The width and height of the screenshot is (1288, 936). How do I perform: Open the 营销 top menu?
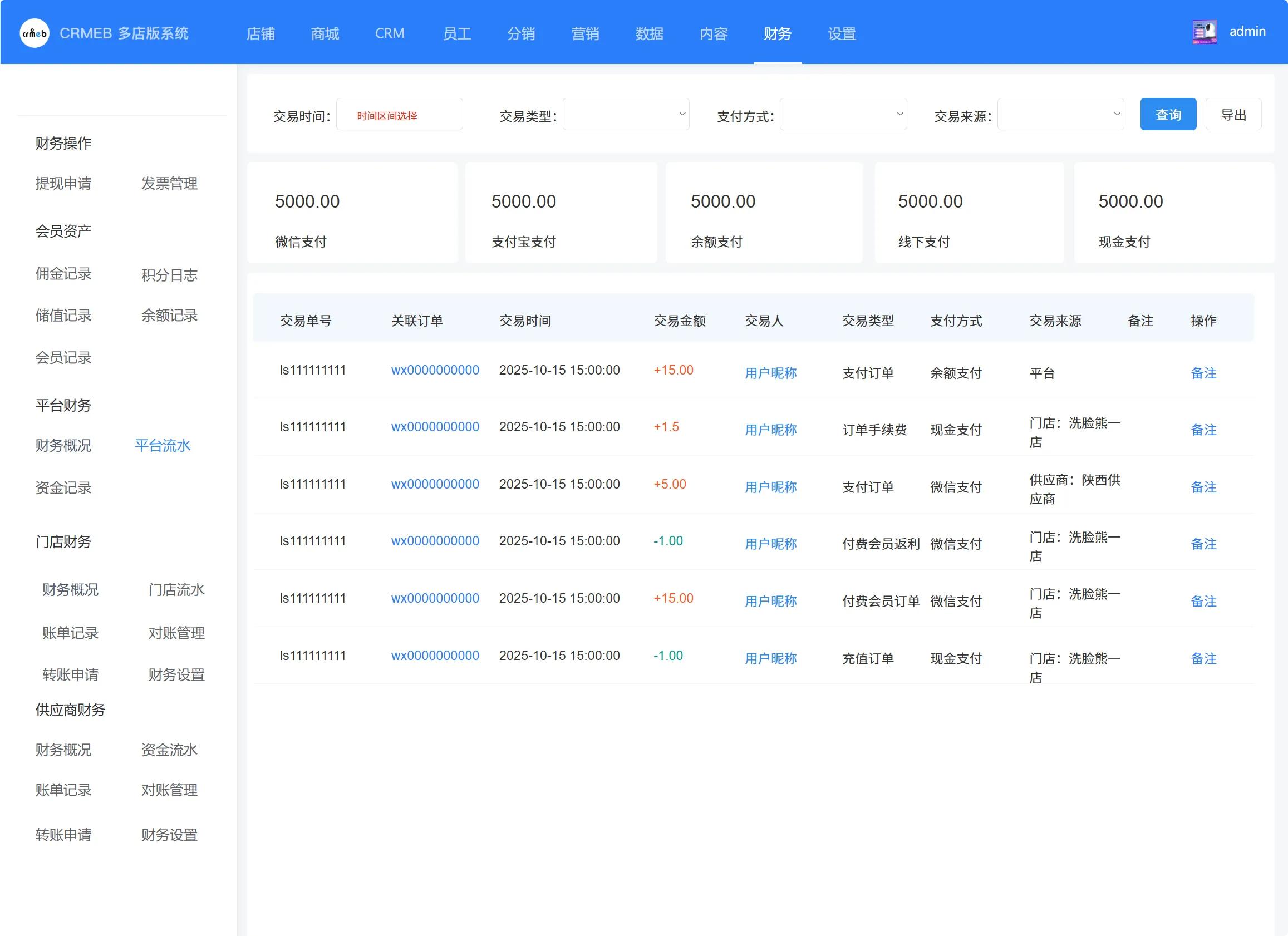pos(584,33)
